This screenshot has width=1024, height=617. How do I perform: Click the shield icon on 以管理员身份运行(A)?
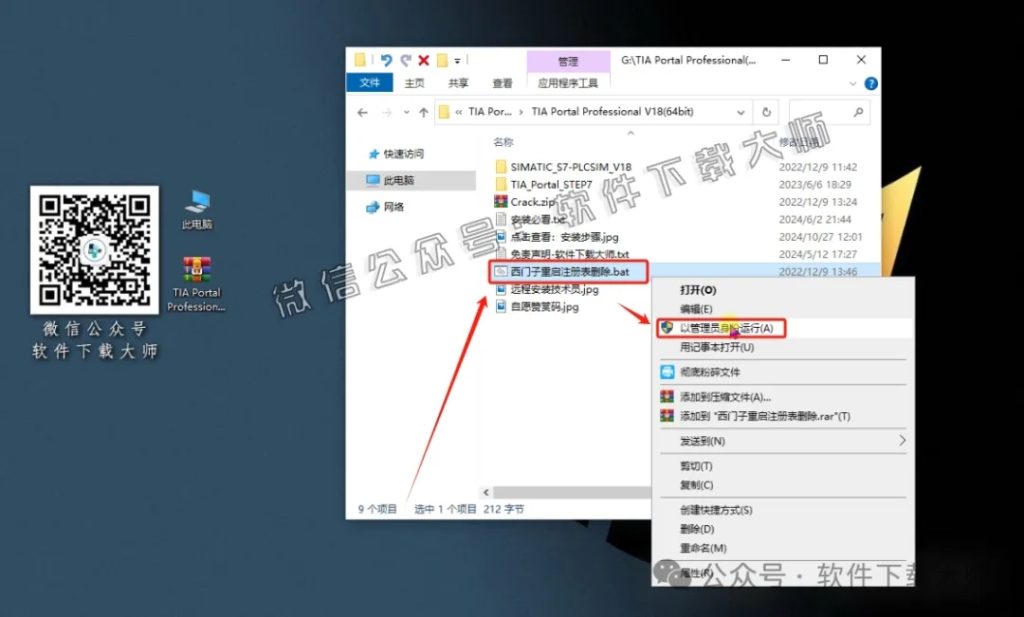coord(666,326)
